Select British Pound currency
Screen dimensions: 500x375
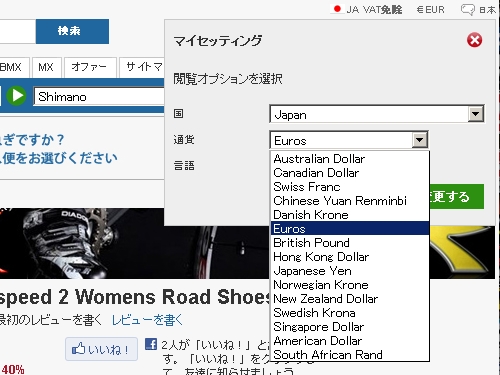tap(350, 243)
